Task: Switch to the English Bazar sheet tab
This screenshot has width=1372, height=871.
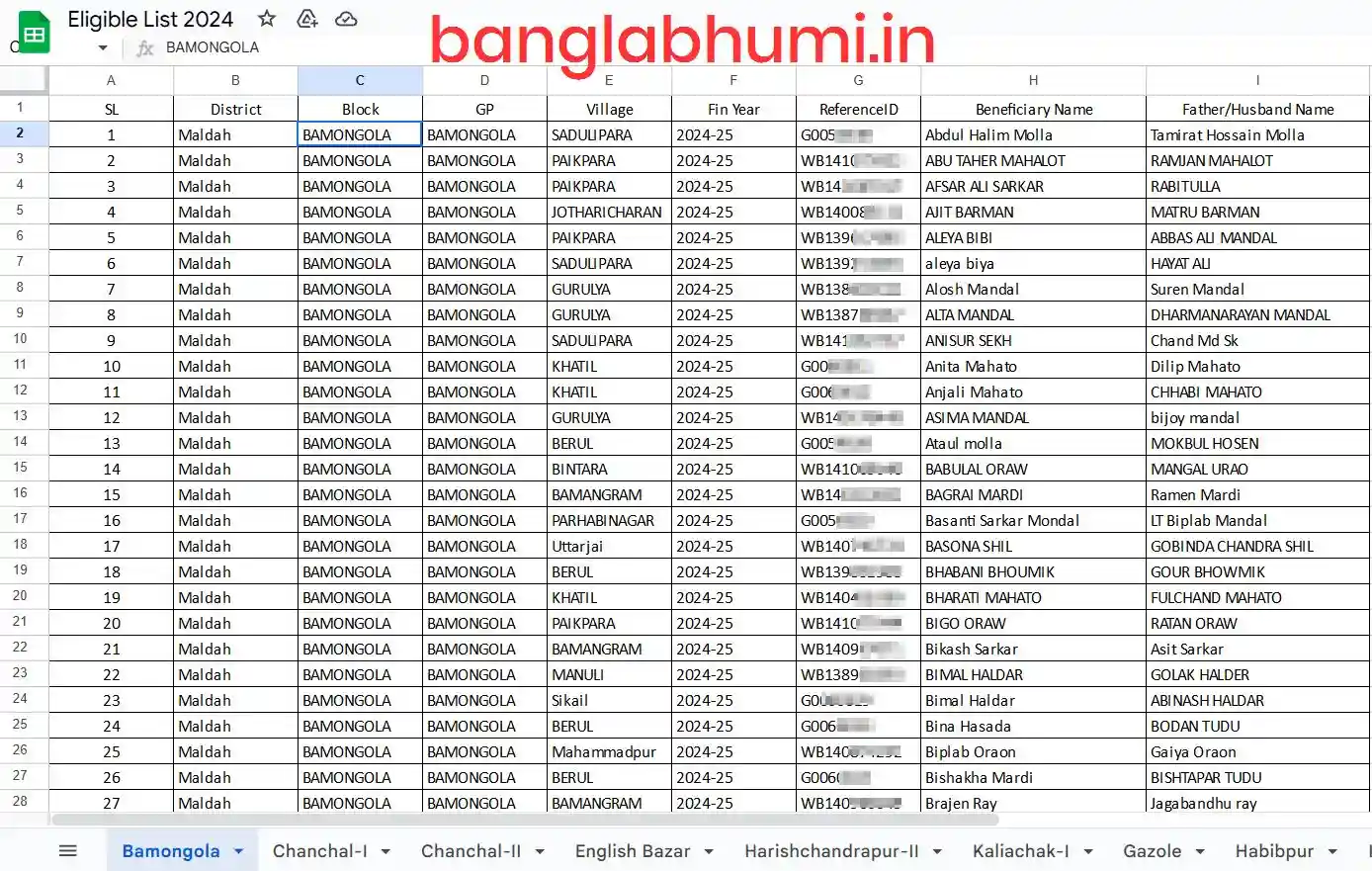Action: (x=633, y=851)
